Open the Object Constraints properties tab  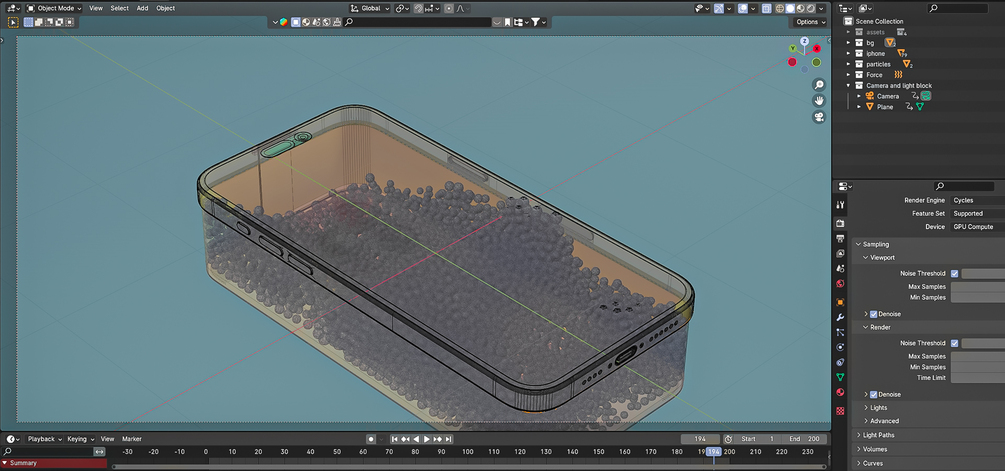[x=840, y=362]
